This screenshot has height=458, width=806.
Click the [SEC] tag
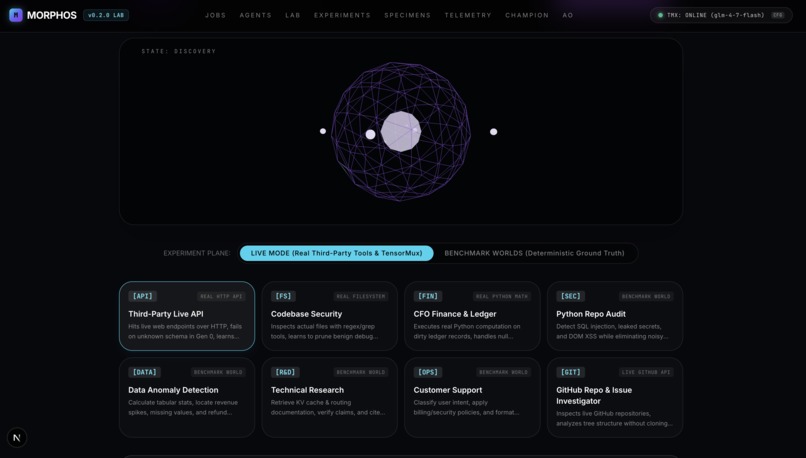coord(571,296)
